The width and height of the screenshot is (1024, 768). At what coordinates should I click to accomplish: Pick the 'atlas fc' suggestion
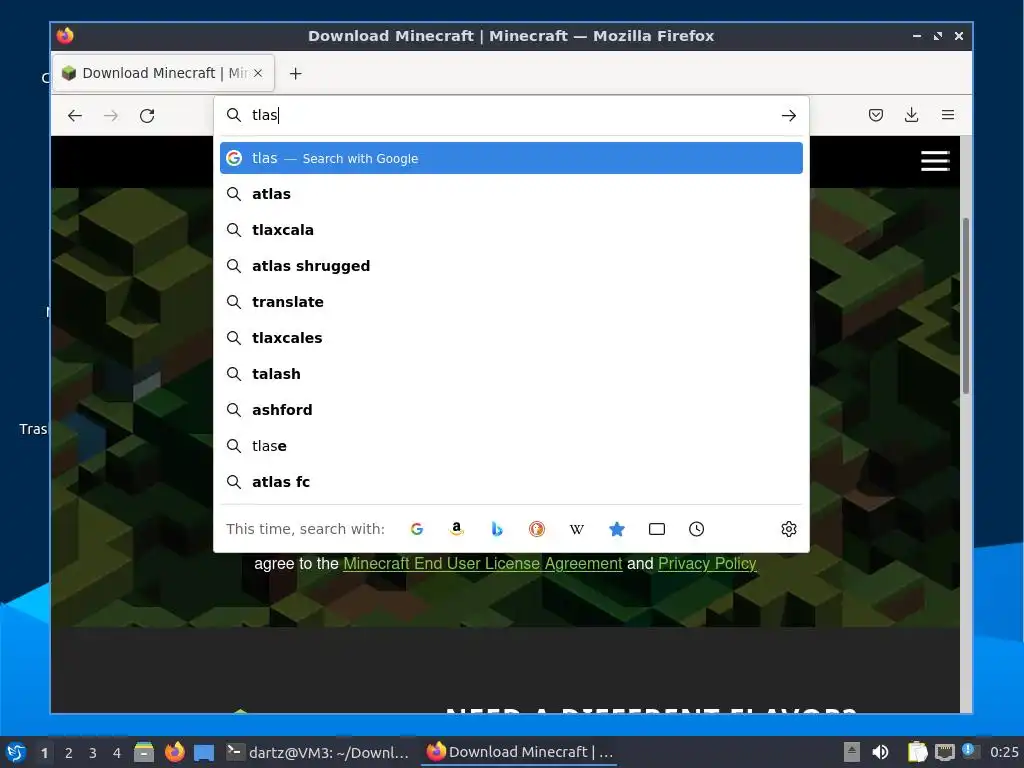tap(511, 481)
